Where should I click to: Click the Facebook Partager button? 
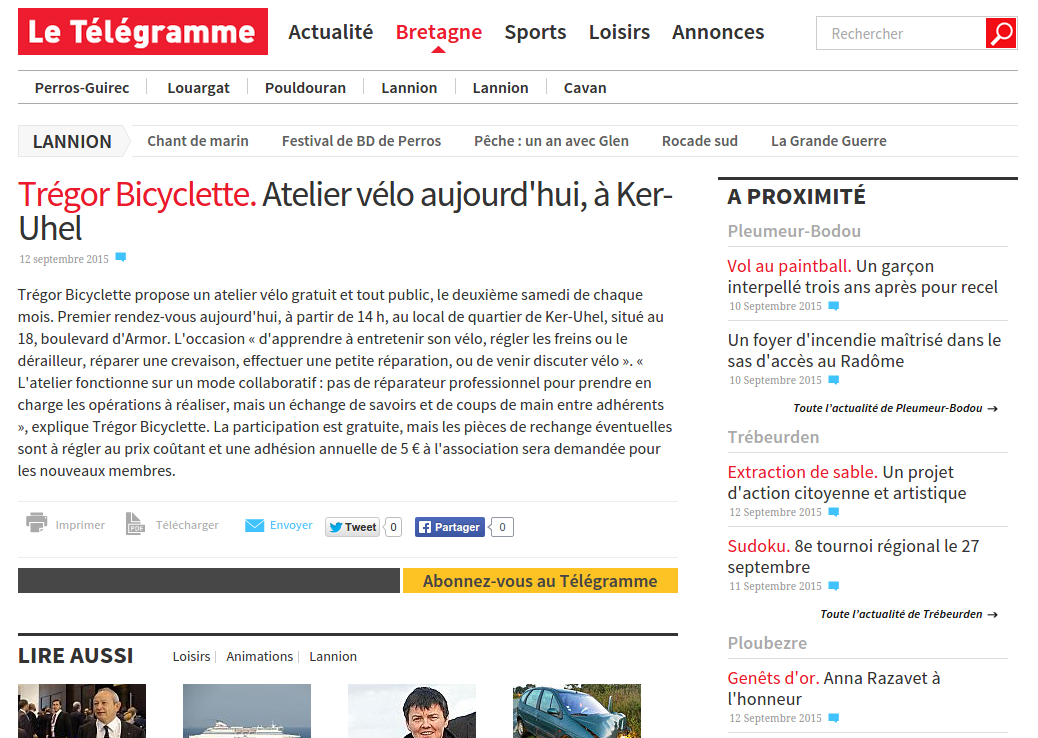[450, 527]
